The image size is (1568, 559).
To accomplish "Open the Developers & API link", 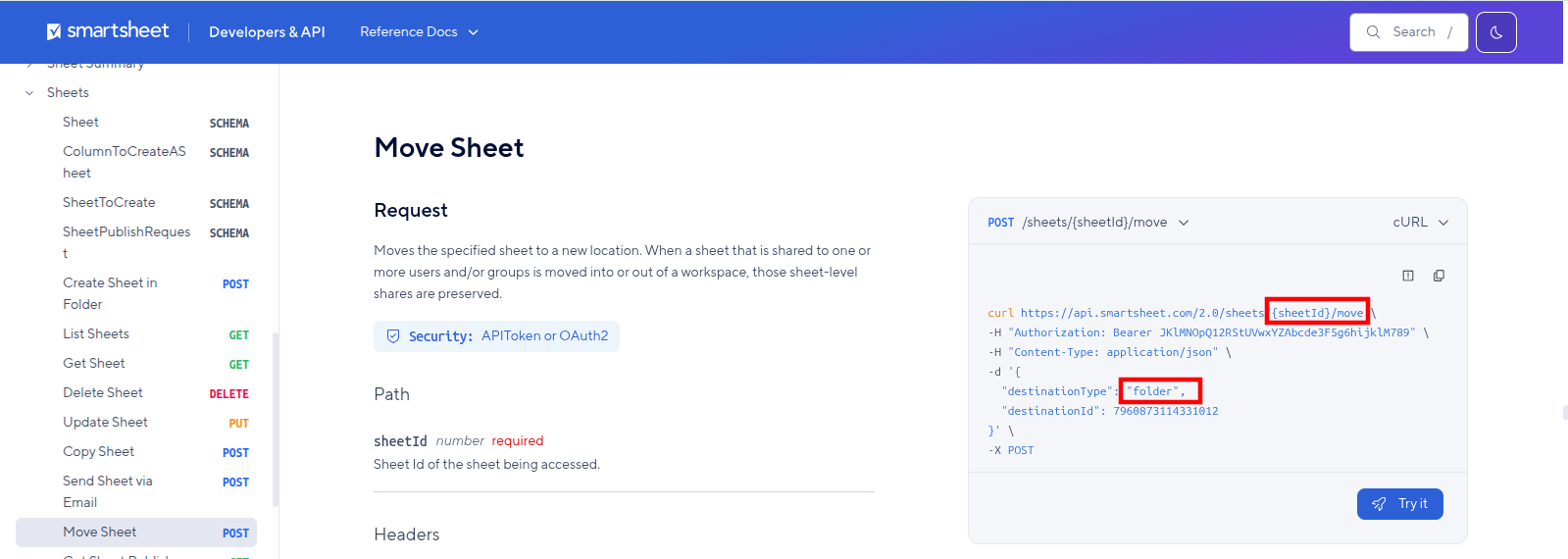I will [267, 32].
